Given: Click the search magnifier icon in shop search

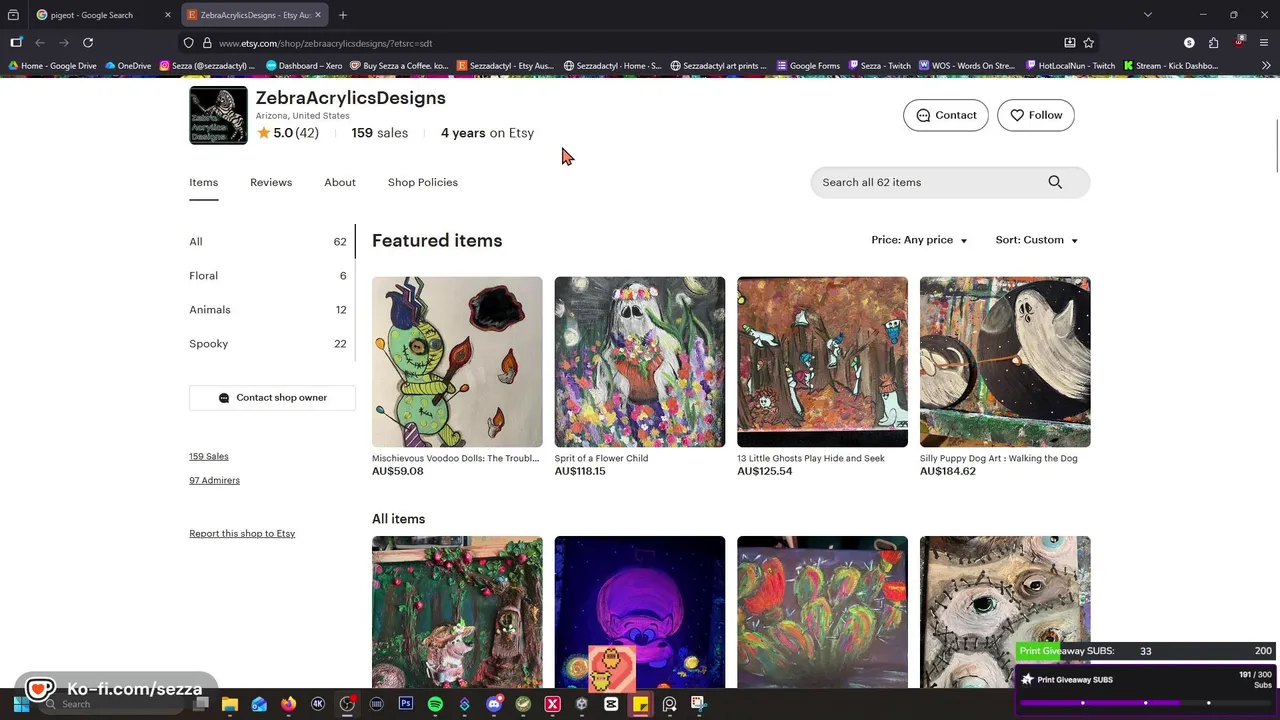Looking at the screenshot, I should pos(1055,182).
